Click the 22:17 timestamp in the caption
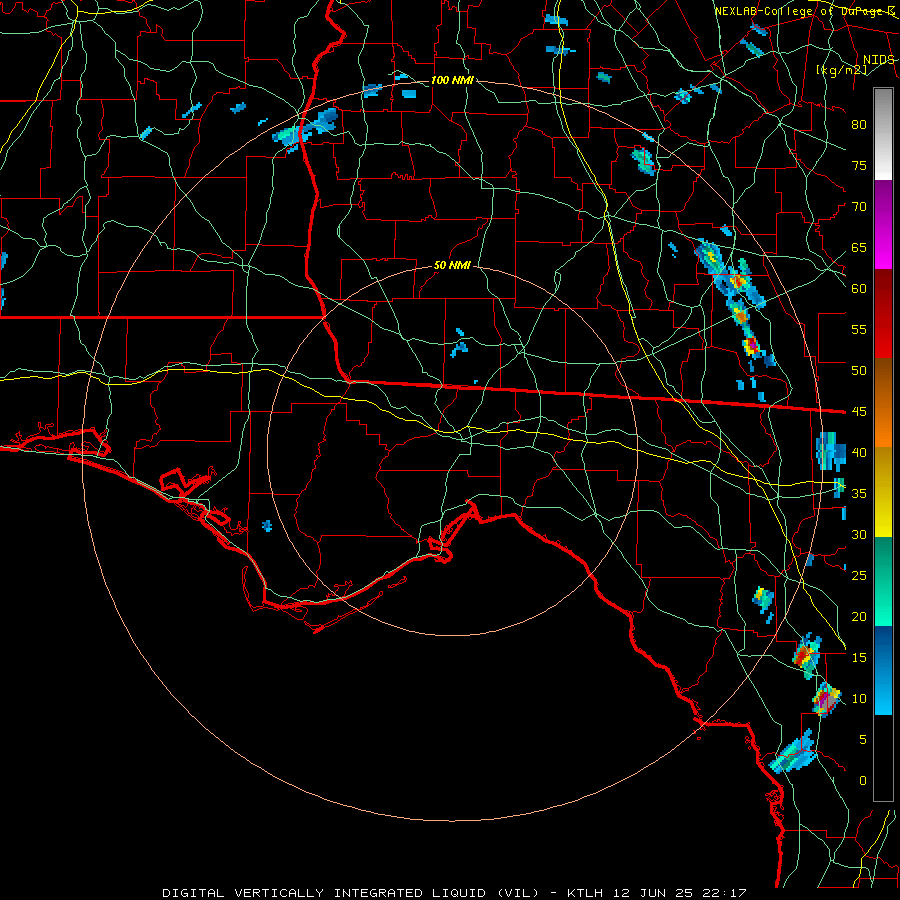The width and height of the screenshot is (900, 900). [x=726, y=893]
